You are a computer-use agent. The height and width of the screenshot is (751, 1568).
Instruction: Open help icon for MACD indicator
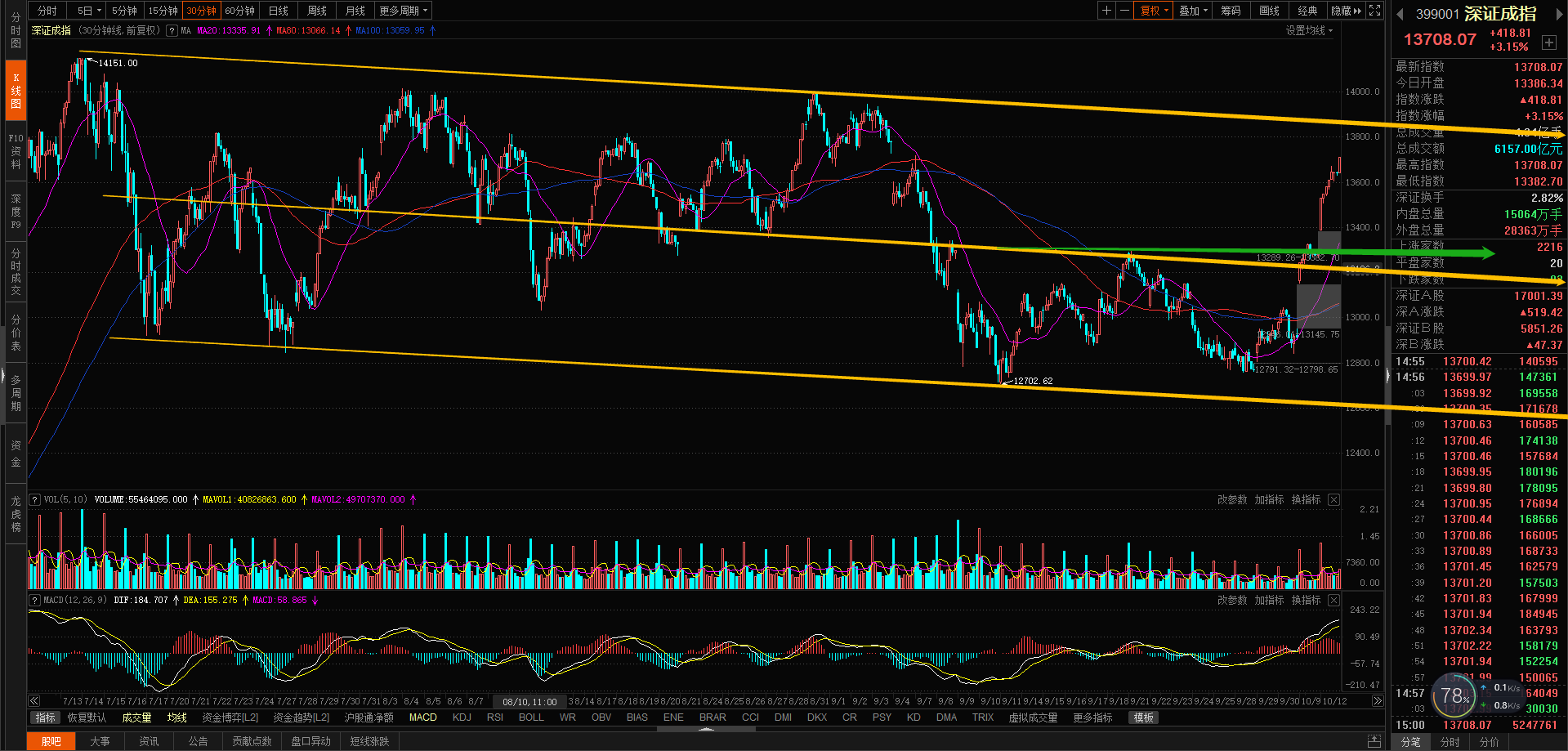[34, 600]
